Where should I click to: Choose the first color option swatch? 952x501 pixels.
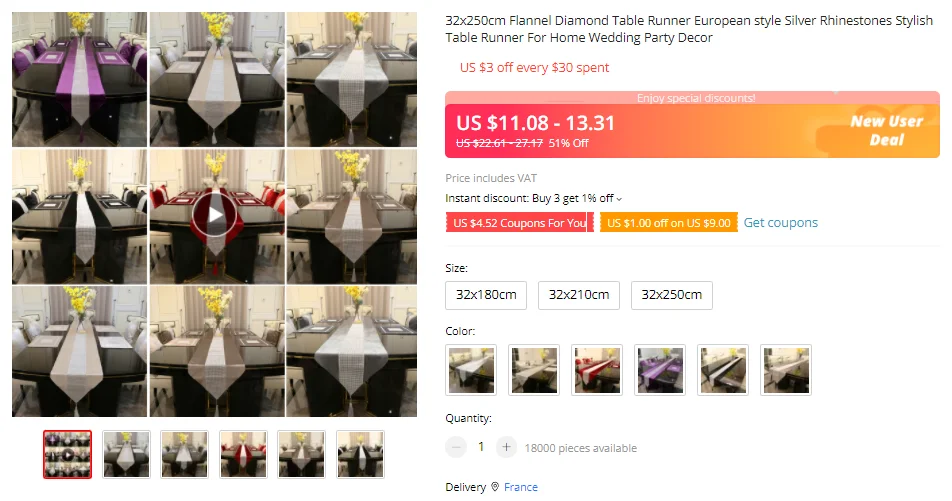coord(471,370)
